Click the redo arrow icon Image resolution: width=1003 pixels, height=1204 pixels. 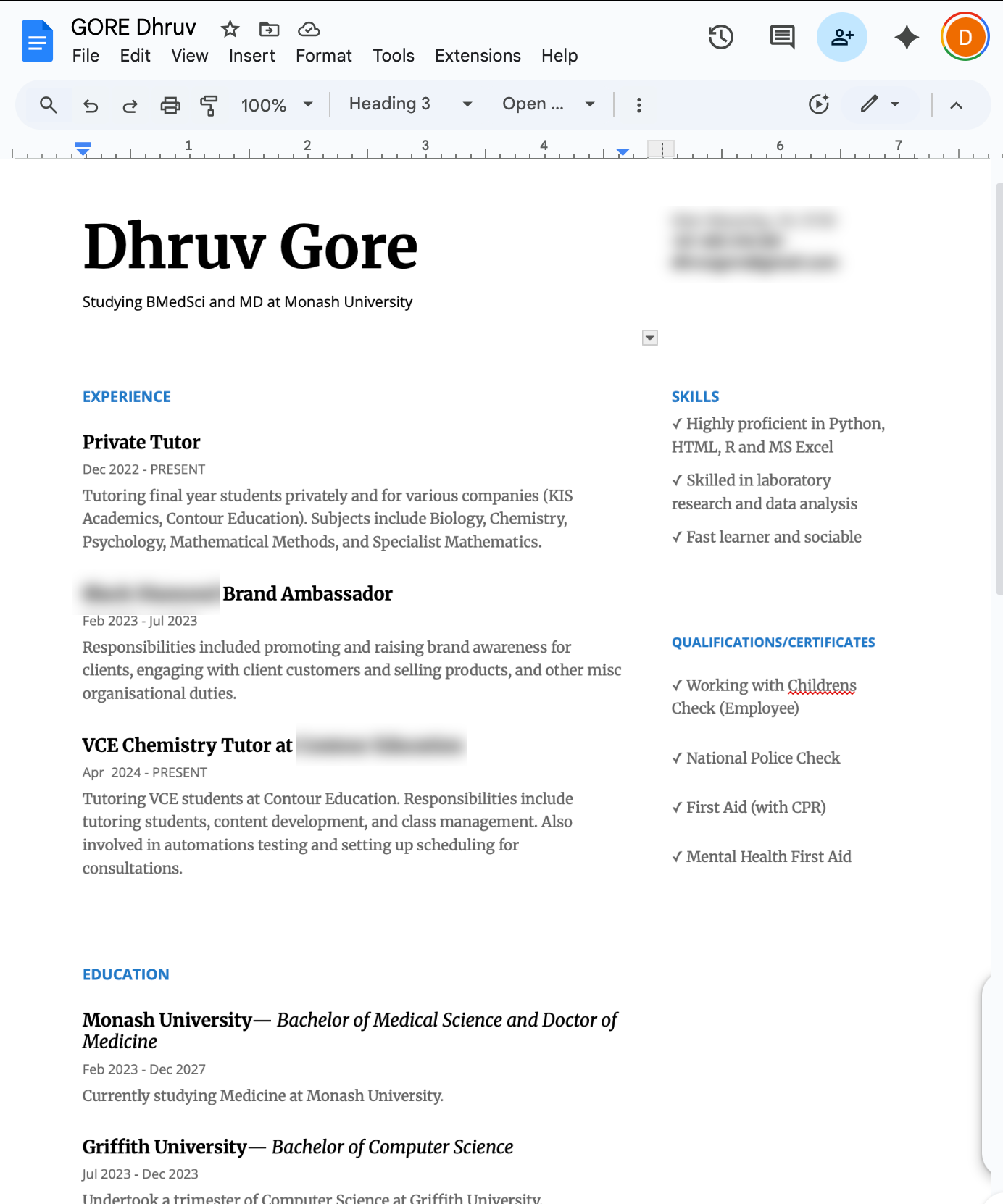pos(130,105)
